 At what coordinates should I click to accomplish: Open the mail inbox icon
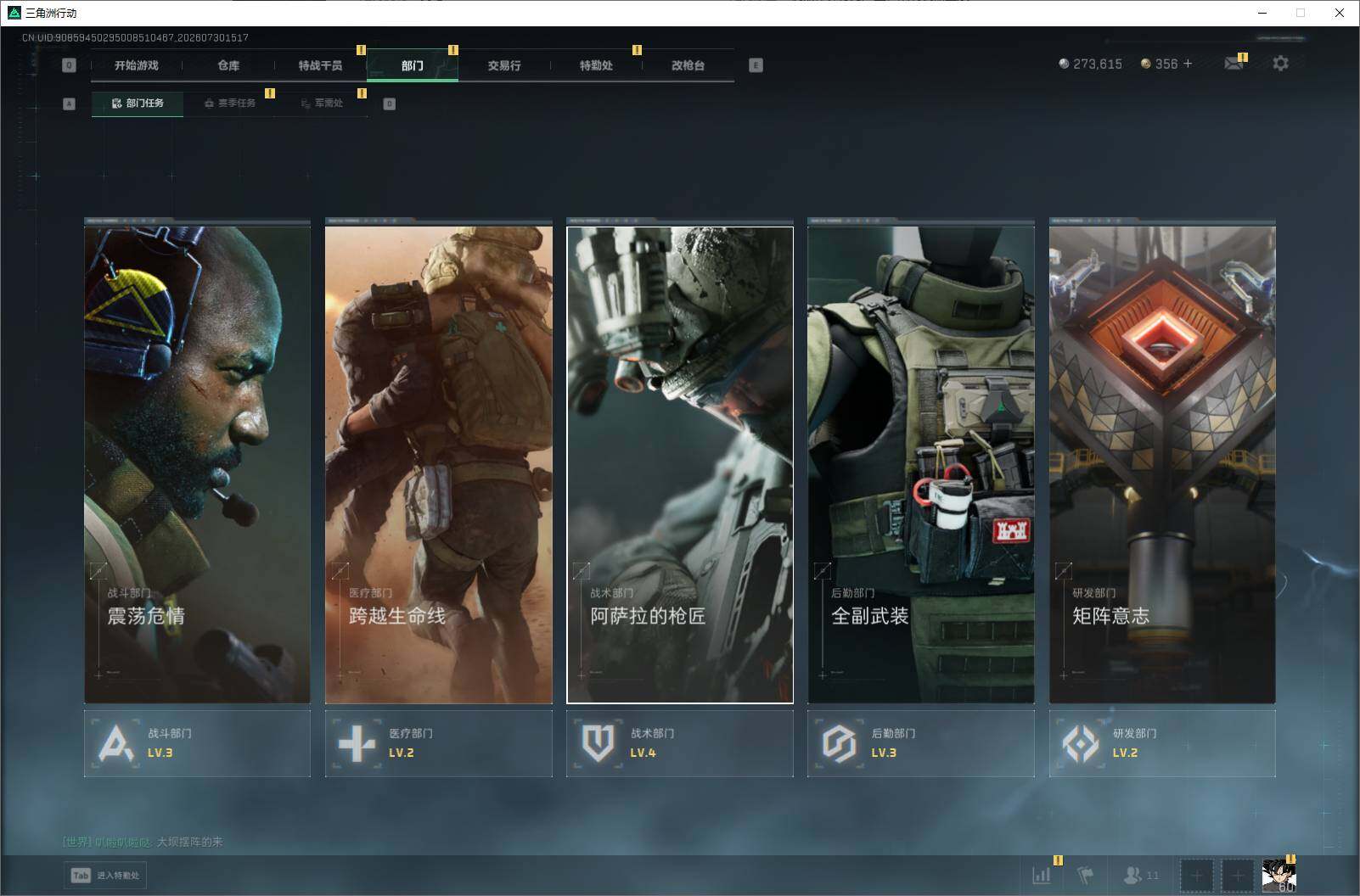(1234, 64)
